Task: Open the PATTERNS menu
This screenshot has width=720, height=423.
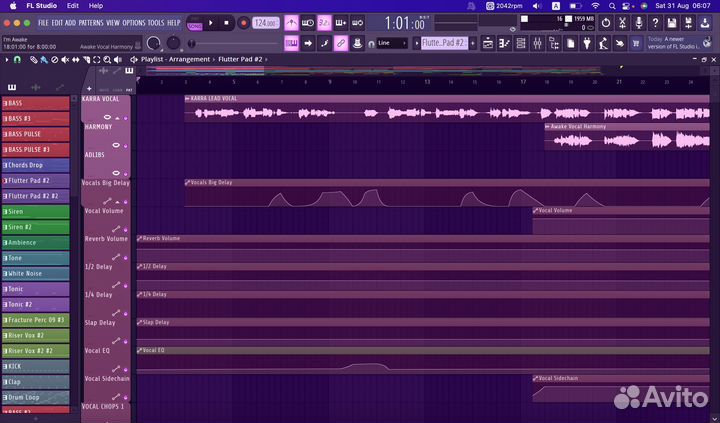Action: click(91, 23)
